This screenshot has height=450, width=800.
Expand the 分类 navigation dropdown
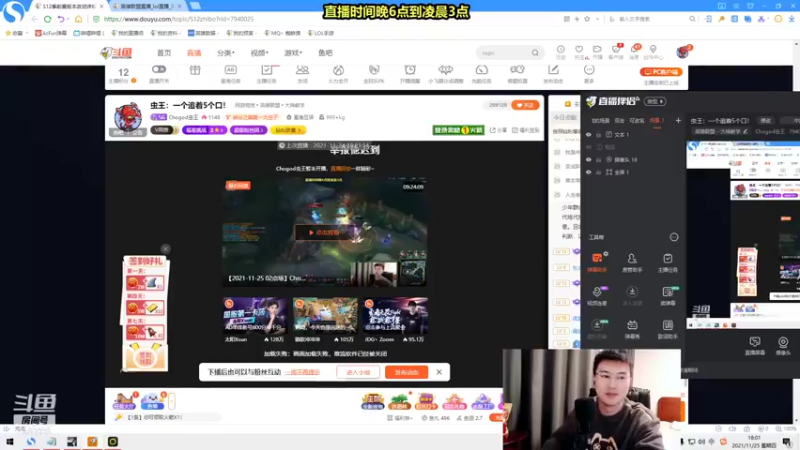point(226,53)
